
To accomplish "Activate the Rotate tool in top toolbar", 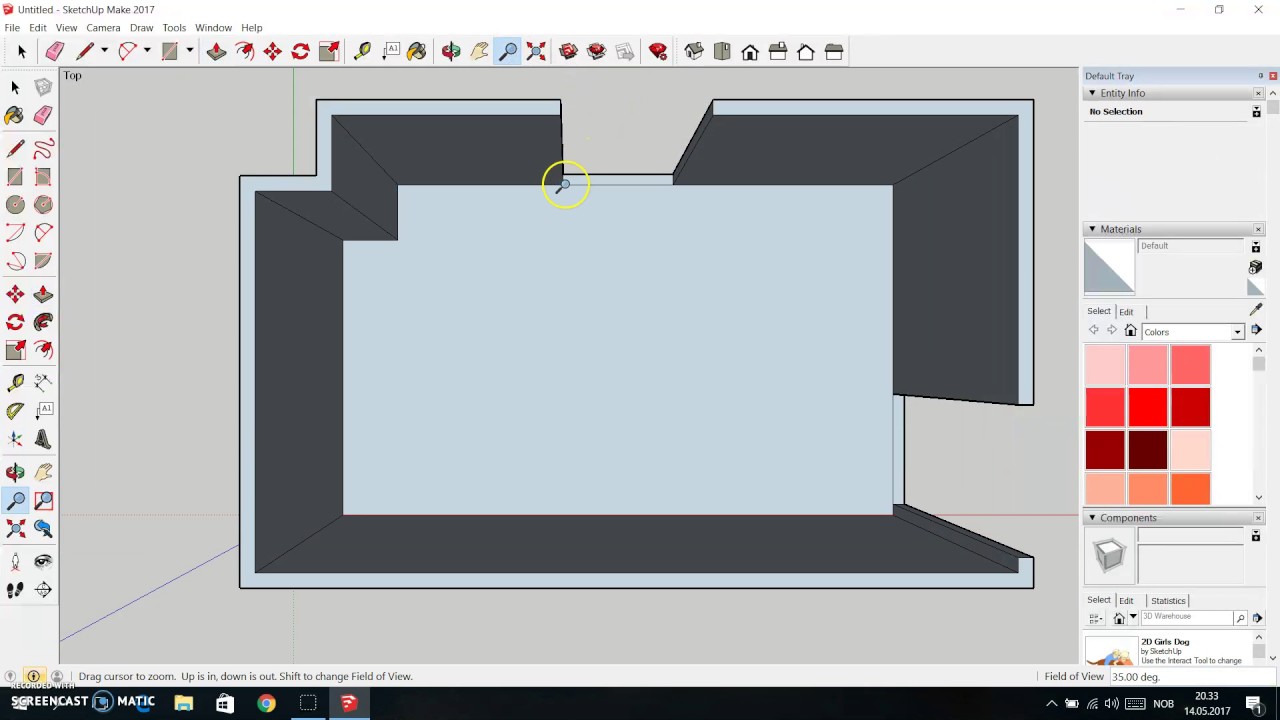I will coord(300,51).
